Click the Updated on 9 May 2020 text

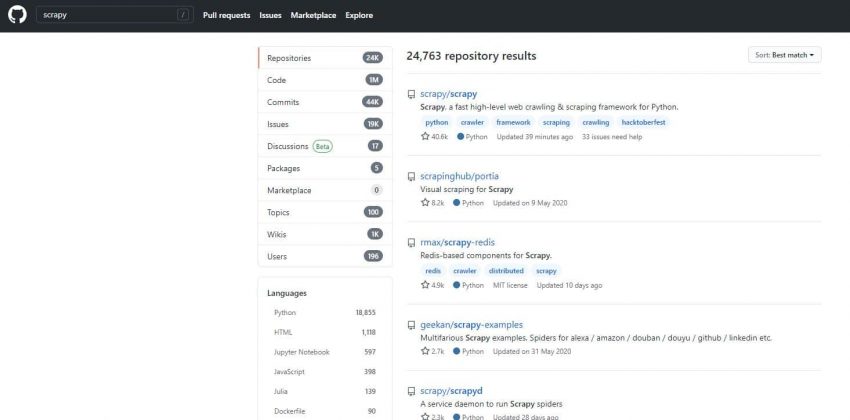click(x=530, y=203)
